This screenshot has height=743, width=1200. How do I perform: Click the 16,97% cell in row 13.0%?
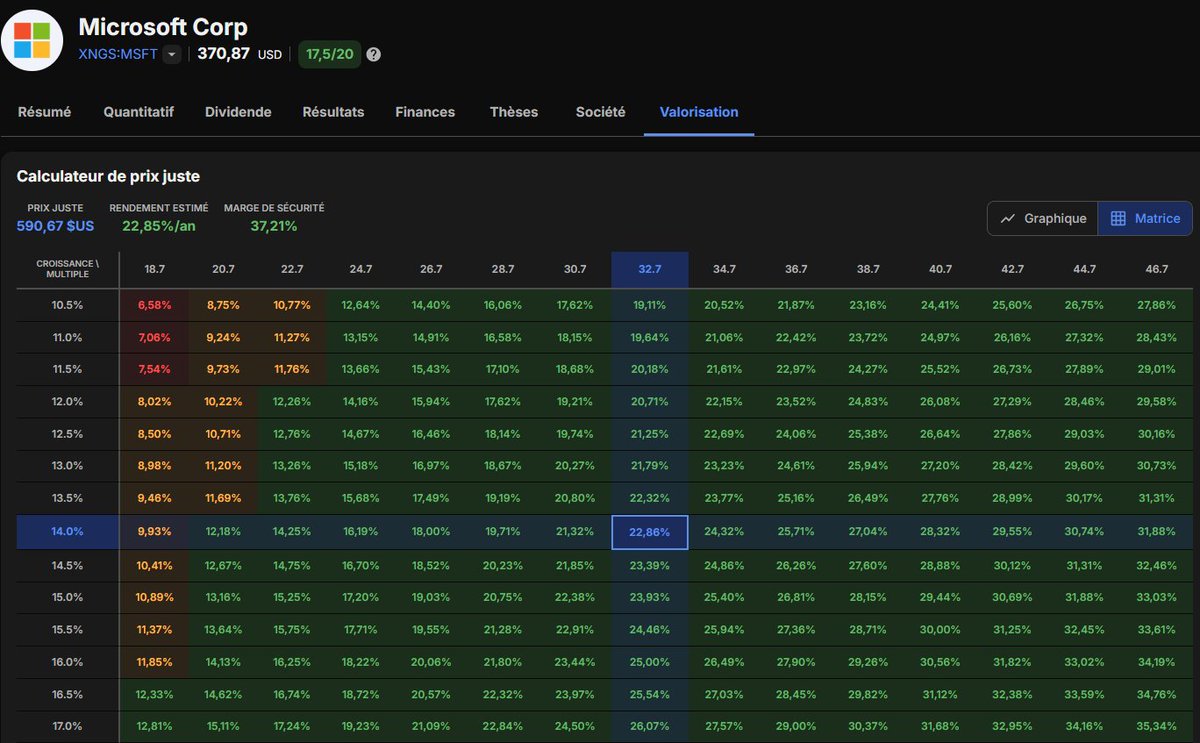pos(430,466)
